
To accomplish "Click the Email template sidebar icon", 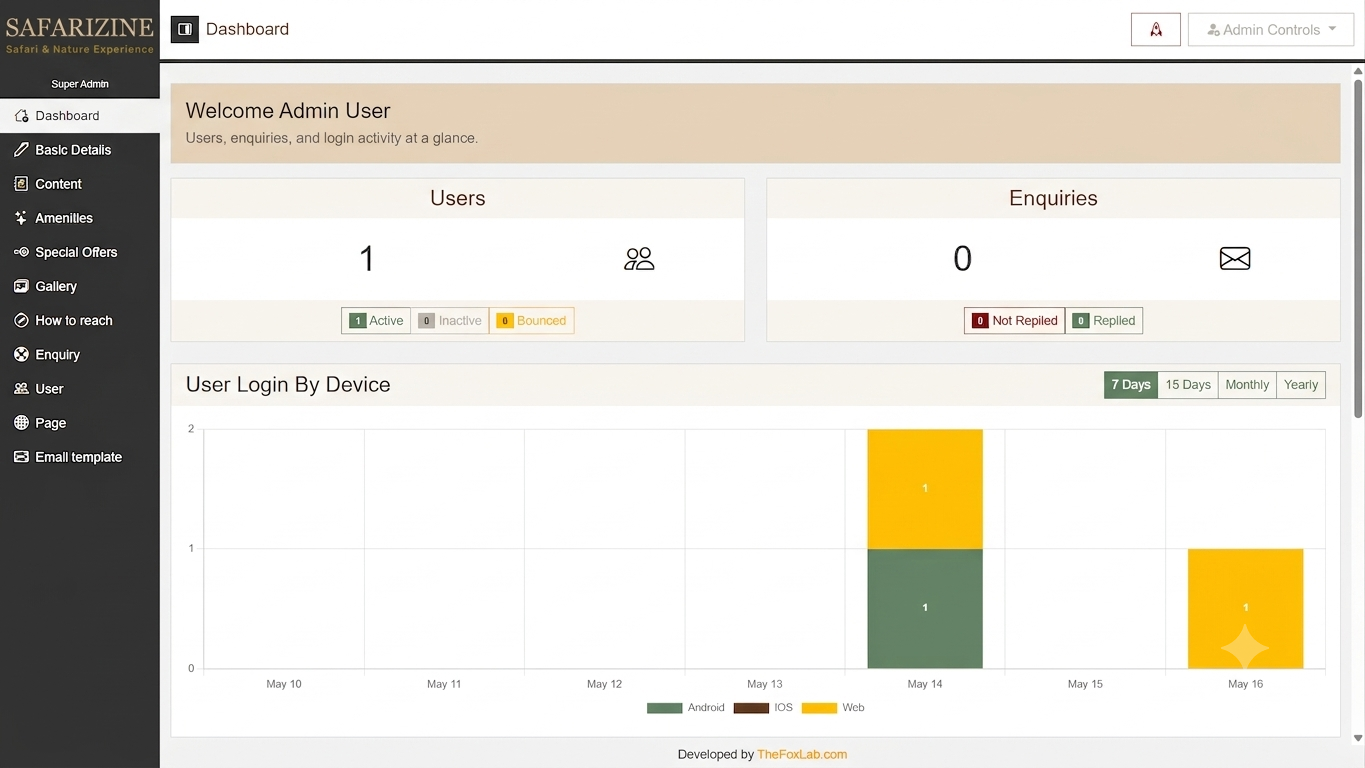I will click(x=21, y=456).
